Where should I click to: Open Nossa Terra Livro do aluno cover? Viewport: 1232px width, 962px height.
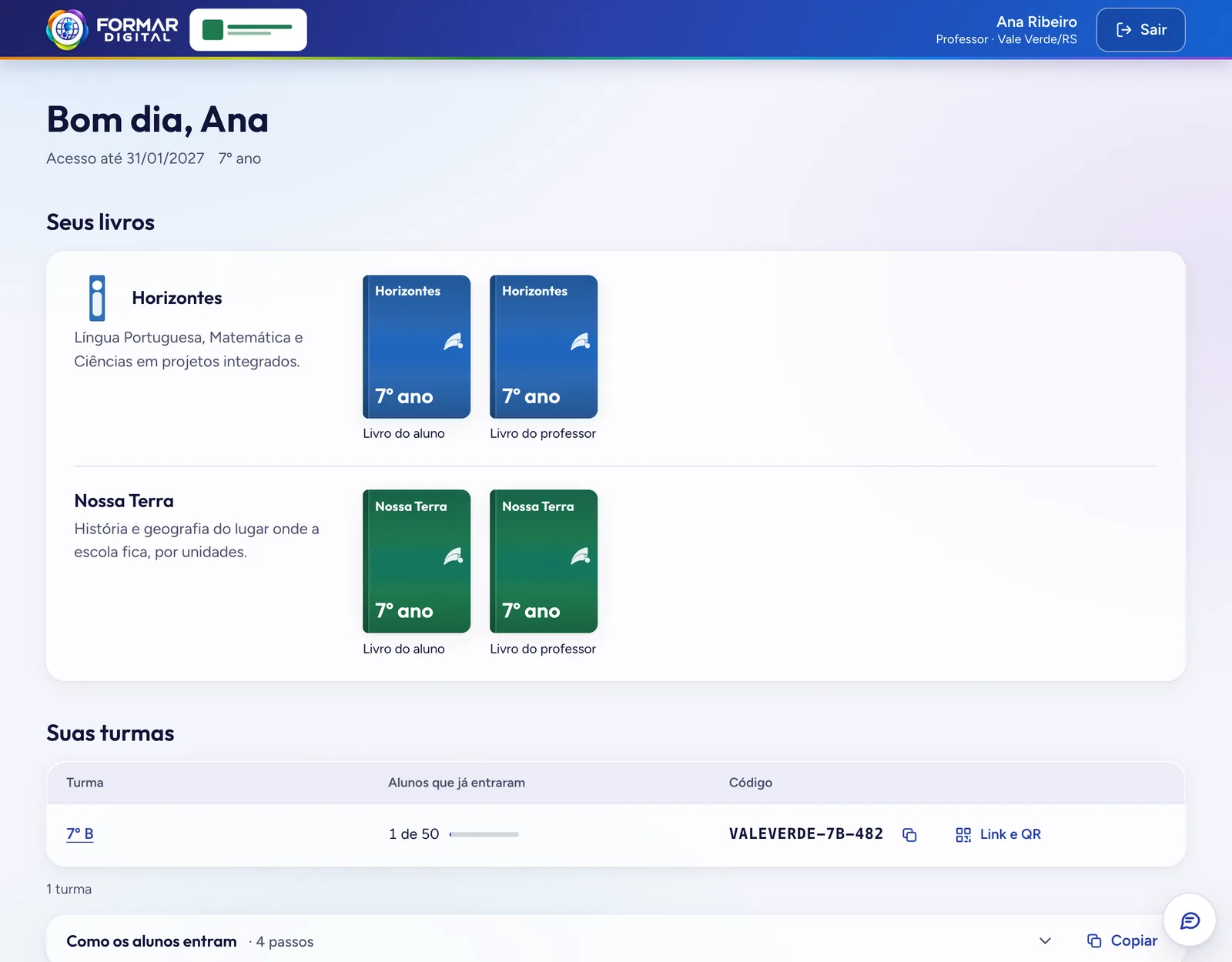pos(417,561)
